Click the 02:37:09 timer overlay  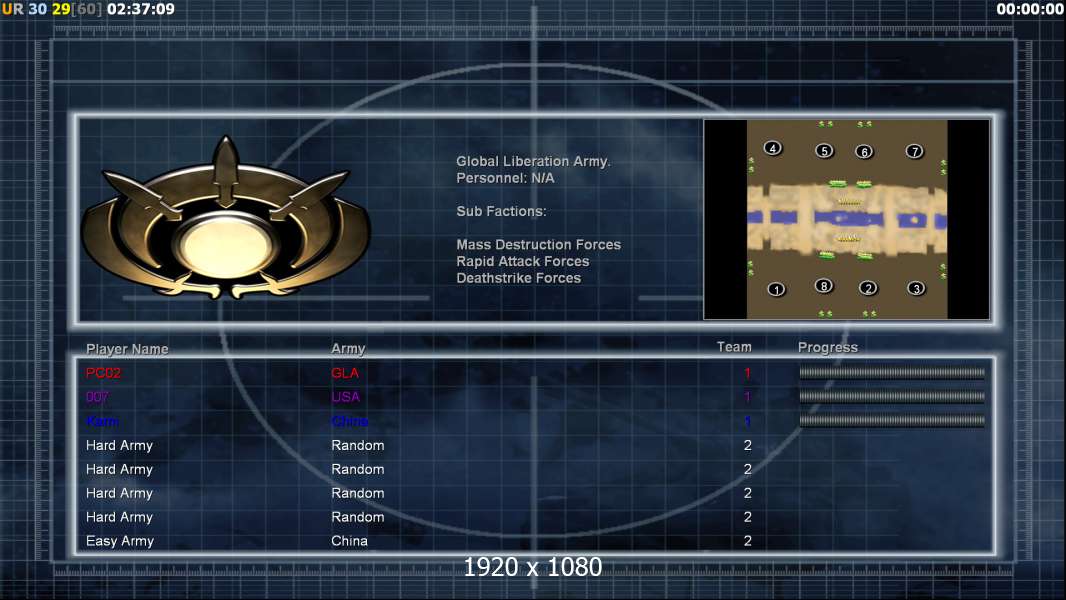141,10
